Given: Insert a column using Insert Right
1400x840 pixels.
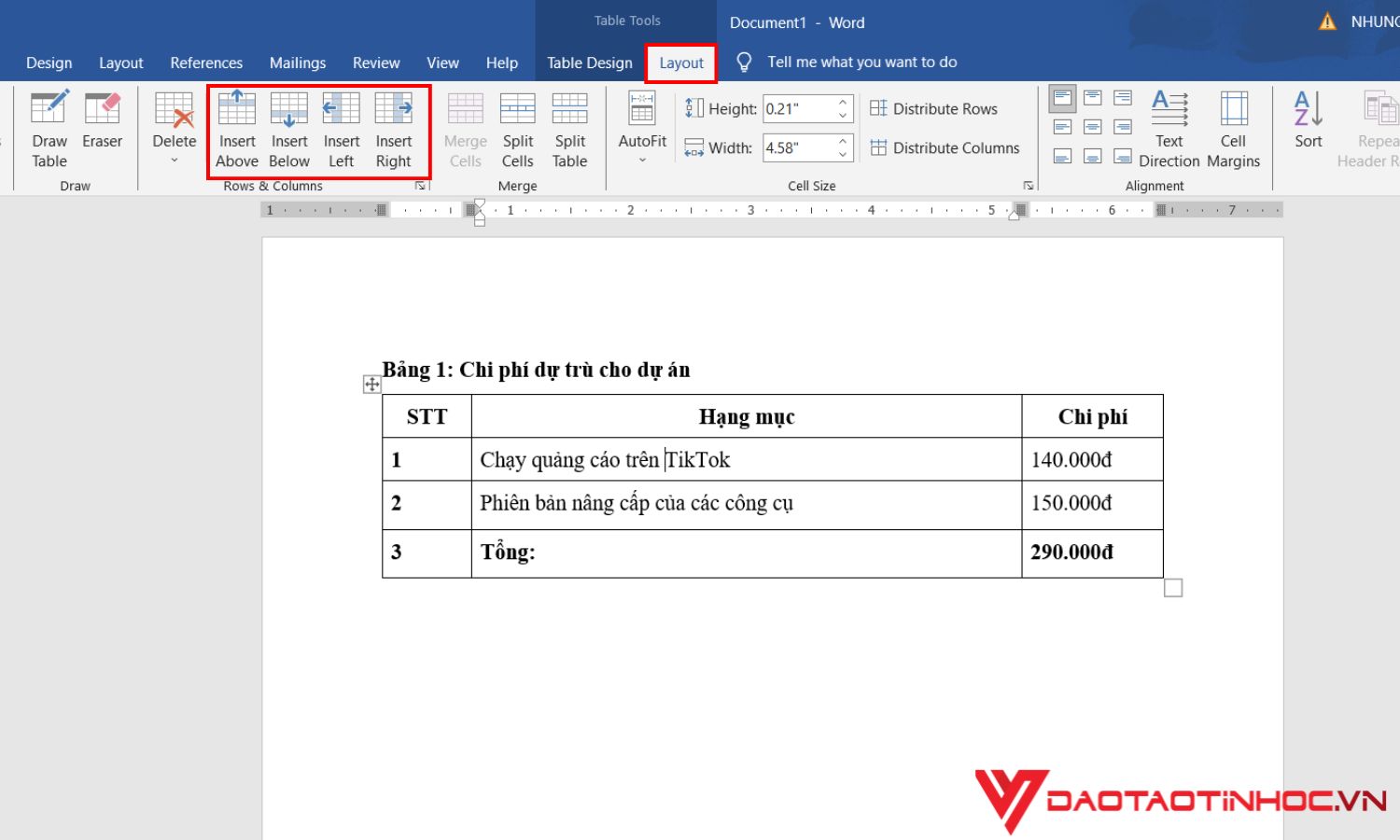Looking at the screenshot, I should [393, 129].
